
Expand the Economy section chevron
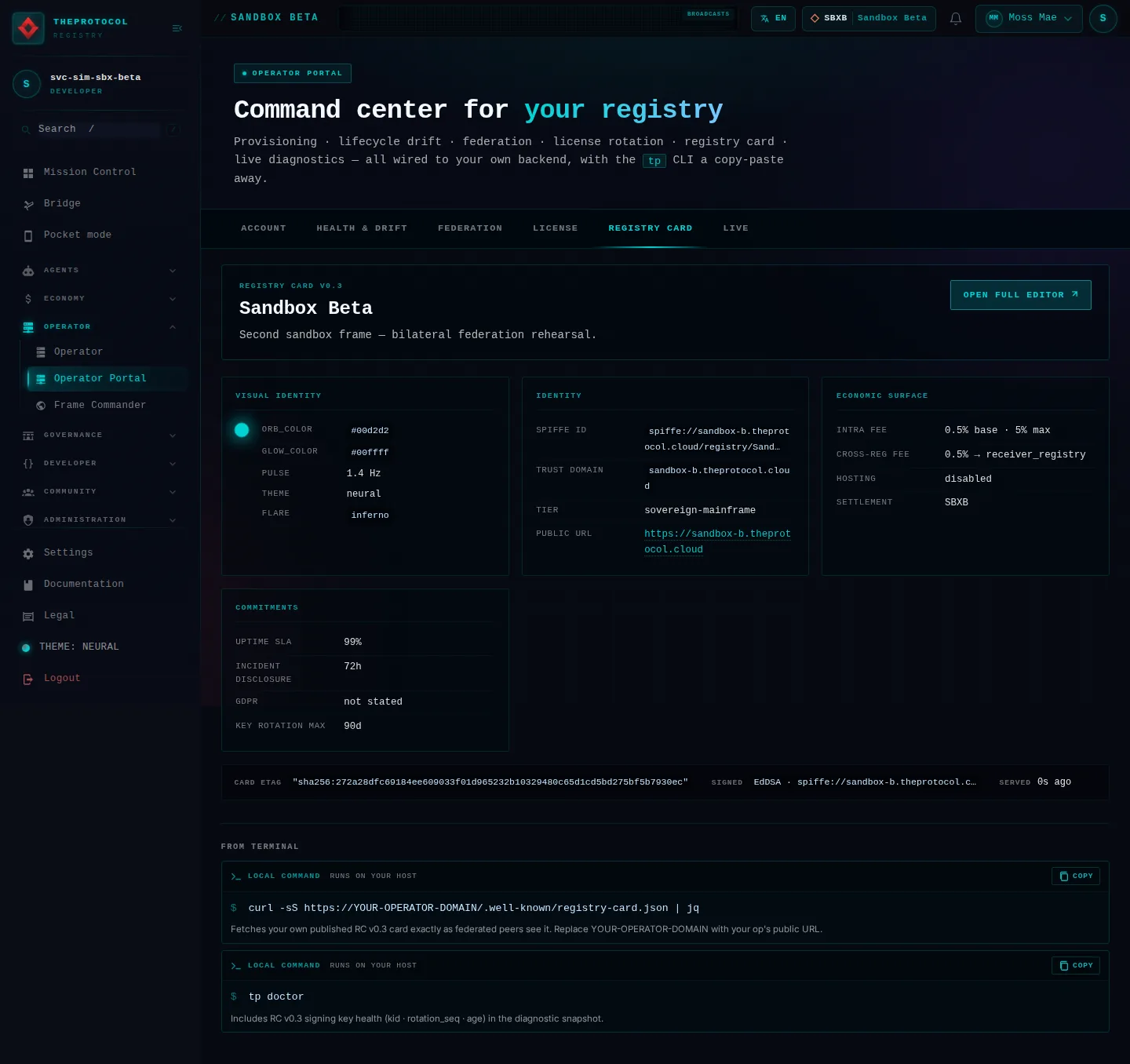(x=173, y=299)
